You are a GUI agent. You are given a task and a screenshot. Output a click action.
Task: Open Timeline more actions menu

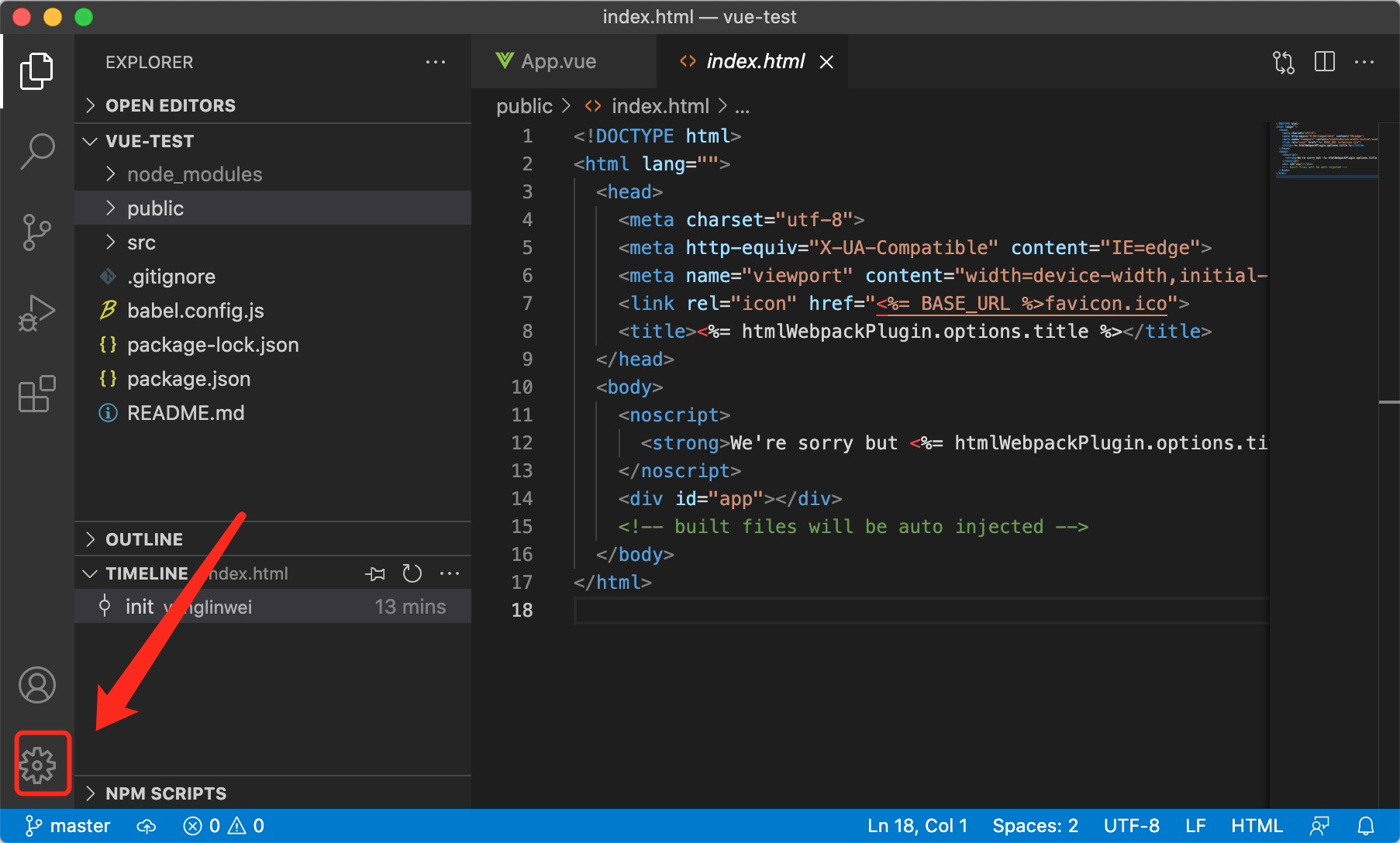coord(450,573)
